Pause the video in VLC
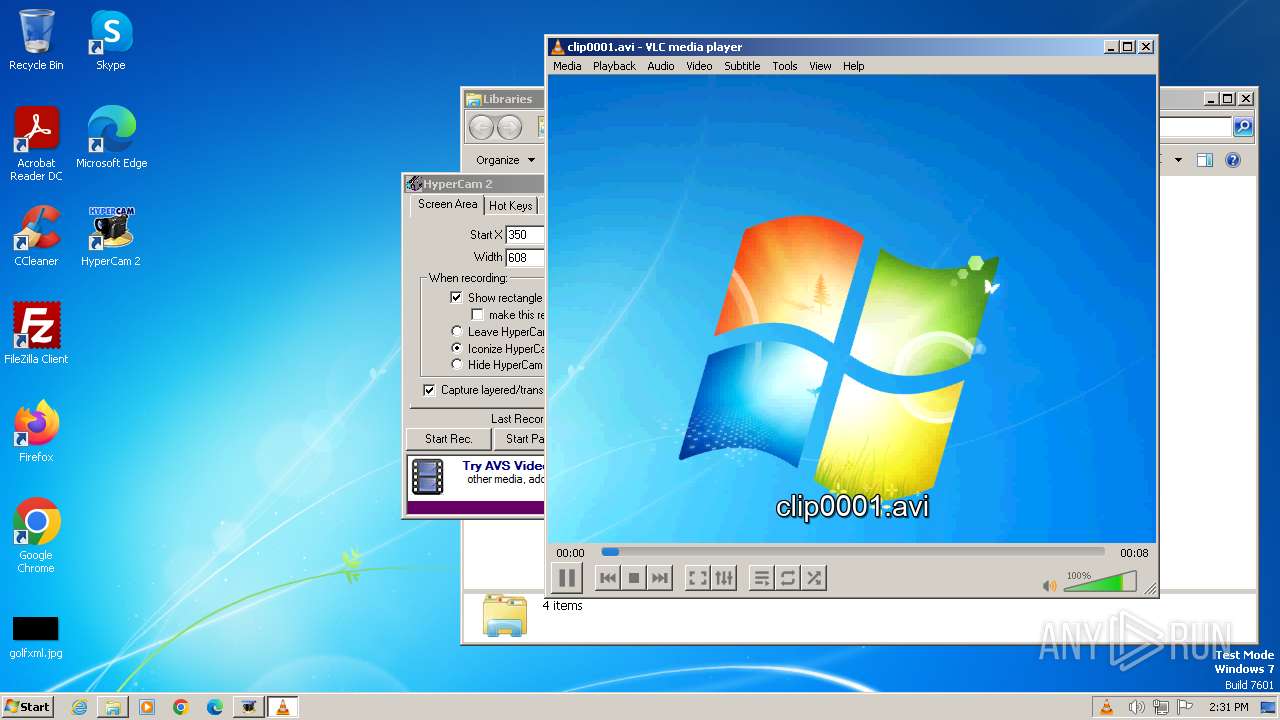The width and height of the screenshot is (1280, 720). 567,578
